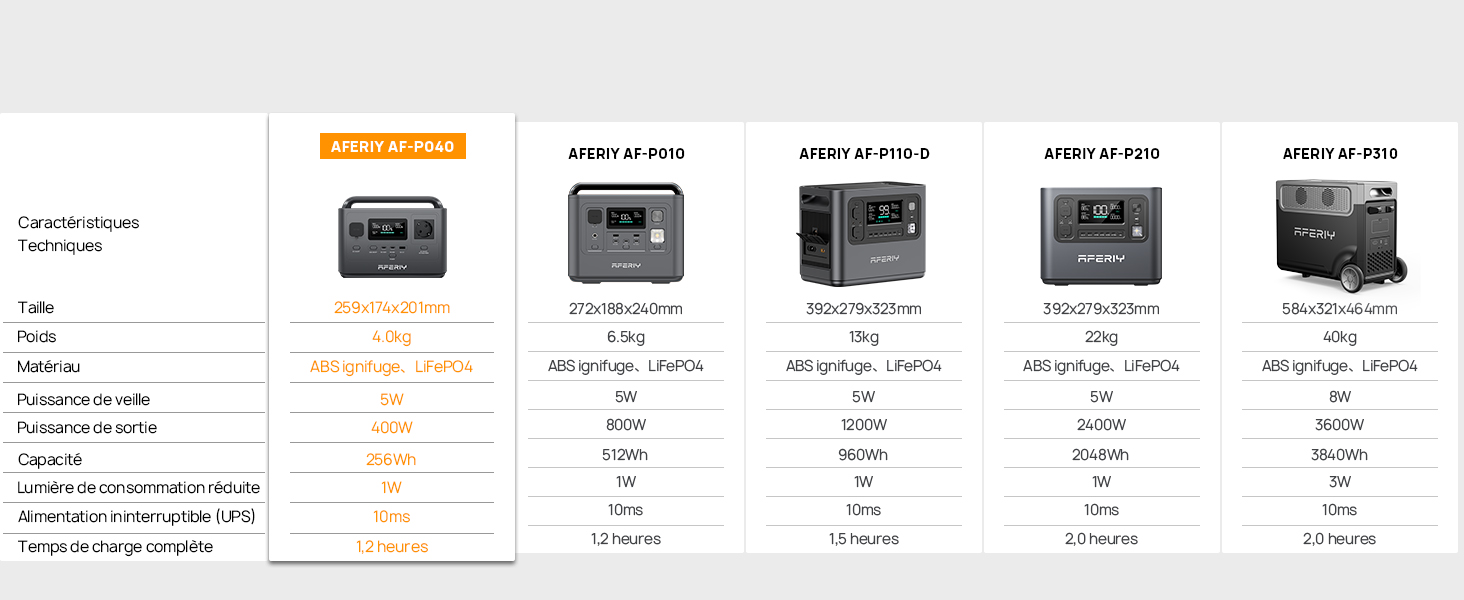Click the 8W standby power value
This screenshot has height=600, width=1464.
coord(1340,397)
